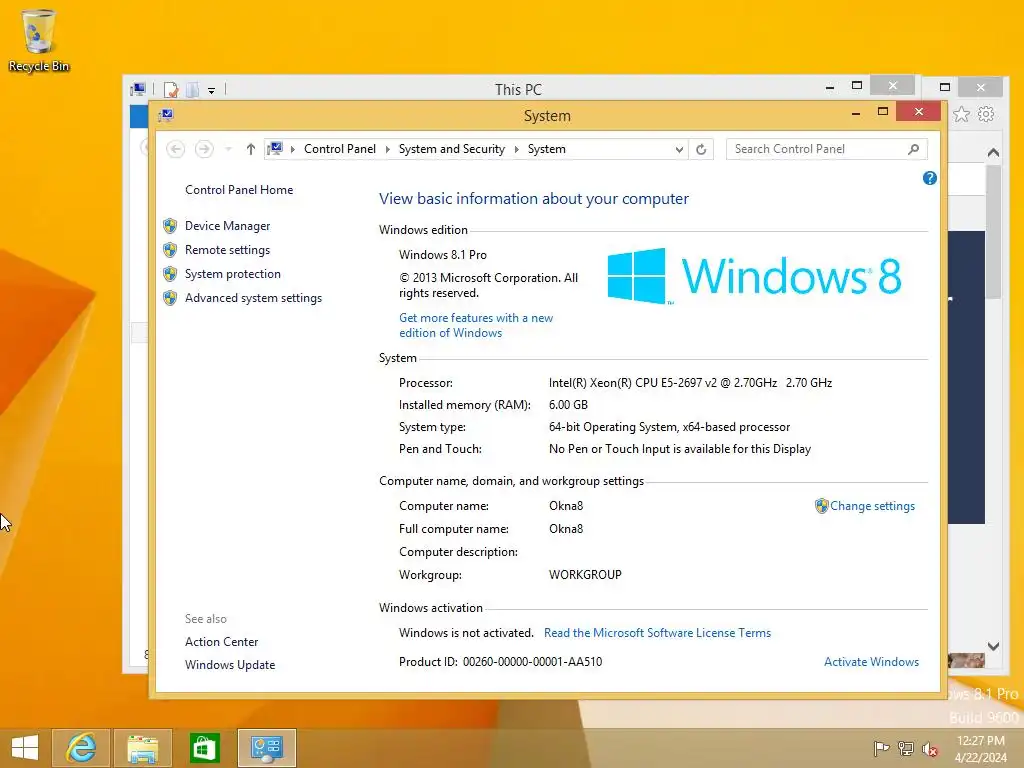The width and height of the screenshot is (1024, 768).
Task: Click the installed memory value 6.00 GB
Action: coord(568,405)
